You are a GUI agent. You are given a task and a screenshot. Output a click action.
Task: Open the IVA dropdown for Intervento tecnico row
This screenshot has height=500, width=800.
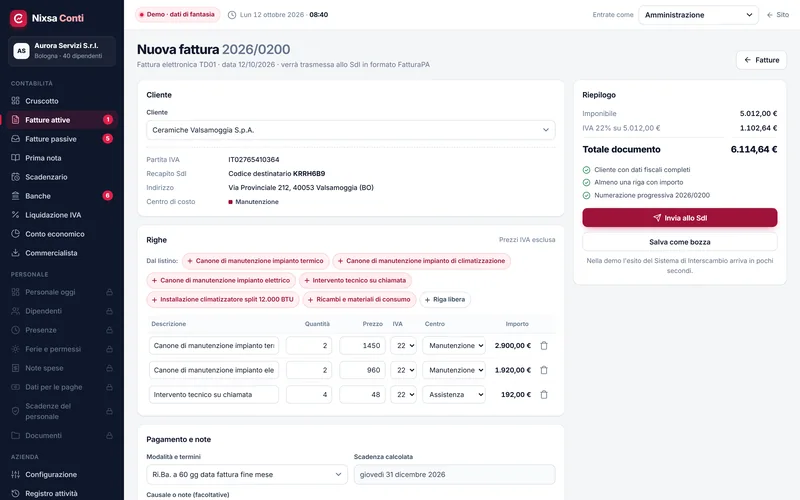click(403, 394)
